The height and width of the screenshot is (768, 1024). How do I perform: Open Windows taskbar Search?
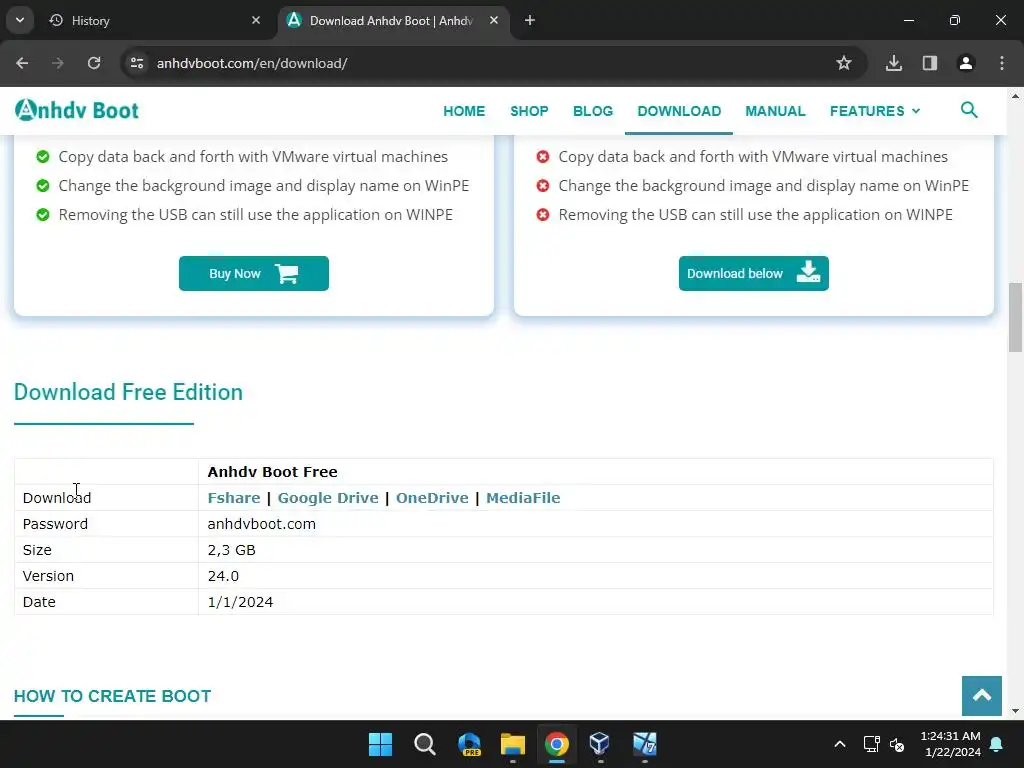tap(424, 744)
